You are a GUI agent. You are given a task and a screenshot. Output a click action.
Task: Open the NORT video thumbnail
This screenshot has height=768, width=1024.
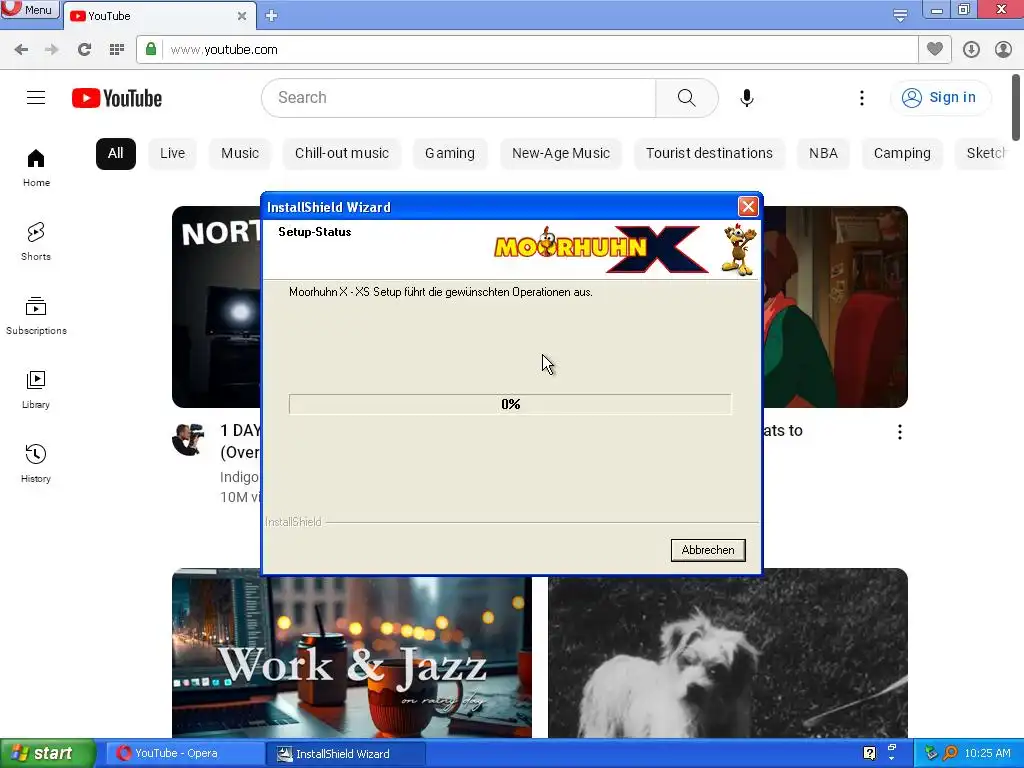coord(216,307)
